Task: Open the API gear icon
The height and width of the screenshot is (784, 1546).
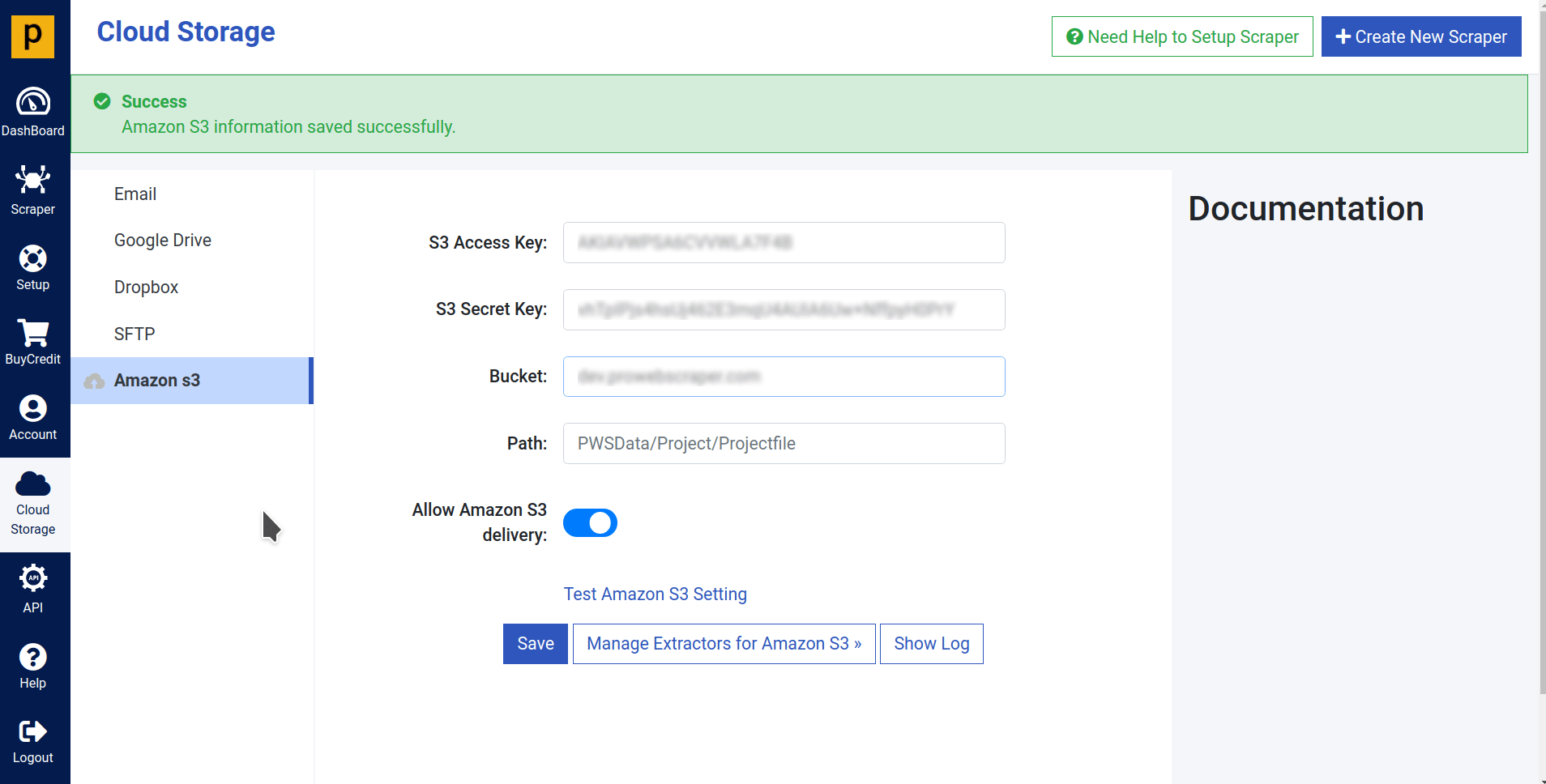Action: click(x=33, y=578)
